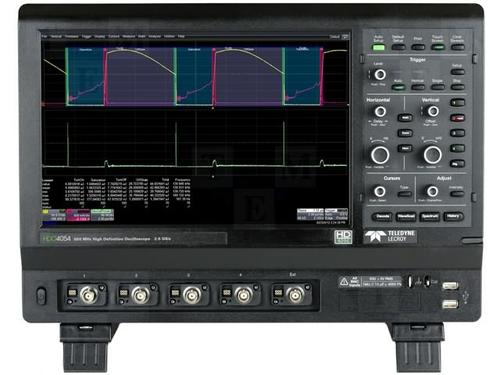Open the Spectrum analysis button
Image resolution: width=500 pixels, height=375 pixels.
click(430, 217)
